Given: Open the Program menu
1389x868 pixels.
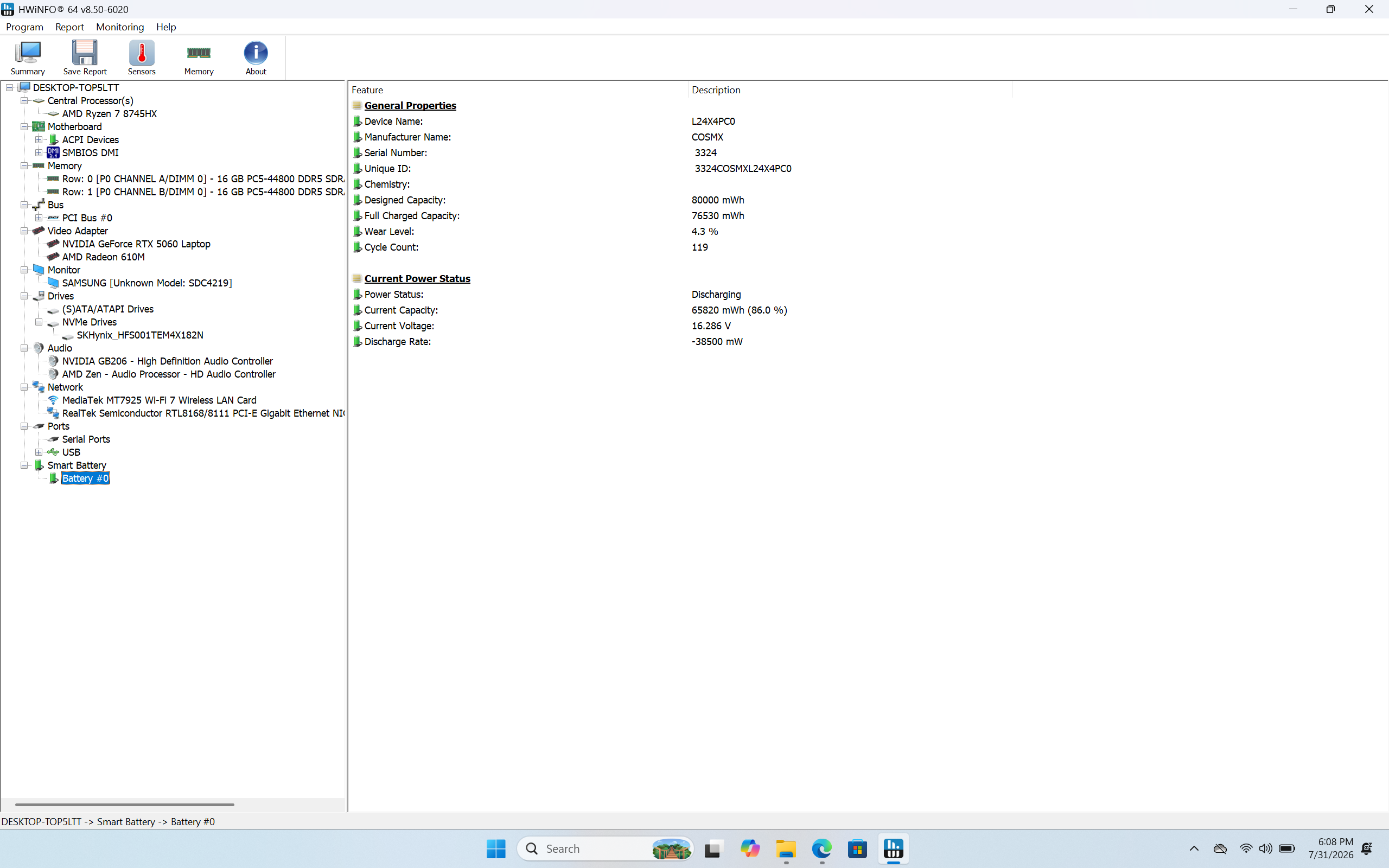Looking at the screenshot, I should [x=24, y=27].
